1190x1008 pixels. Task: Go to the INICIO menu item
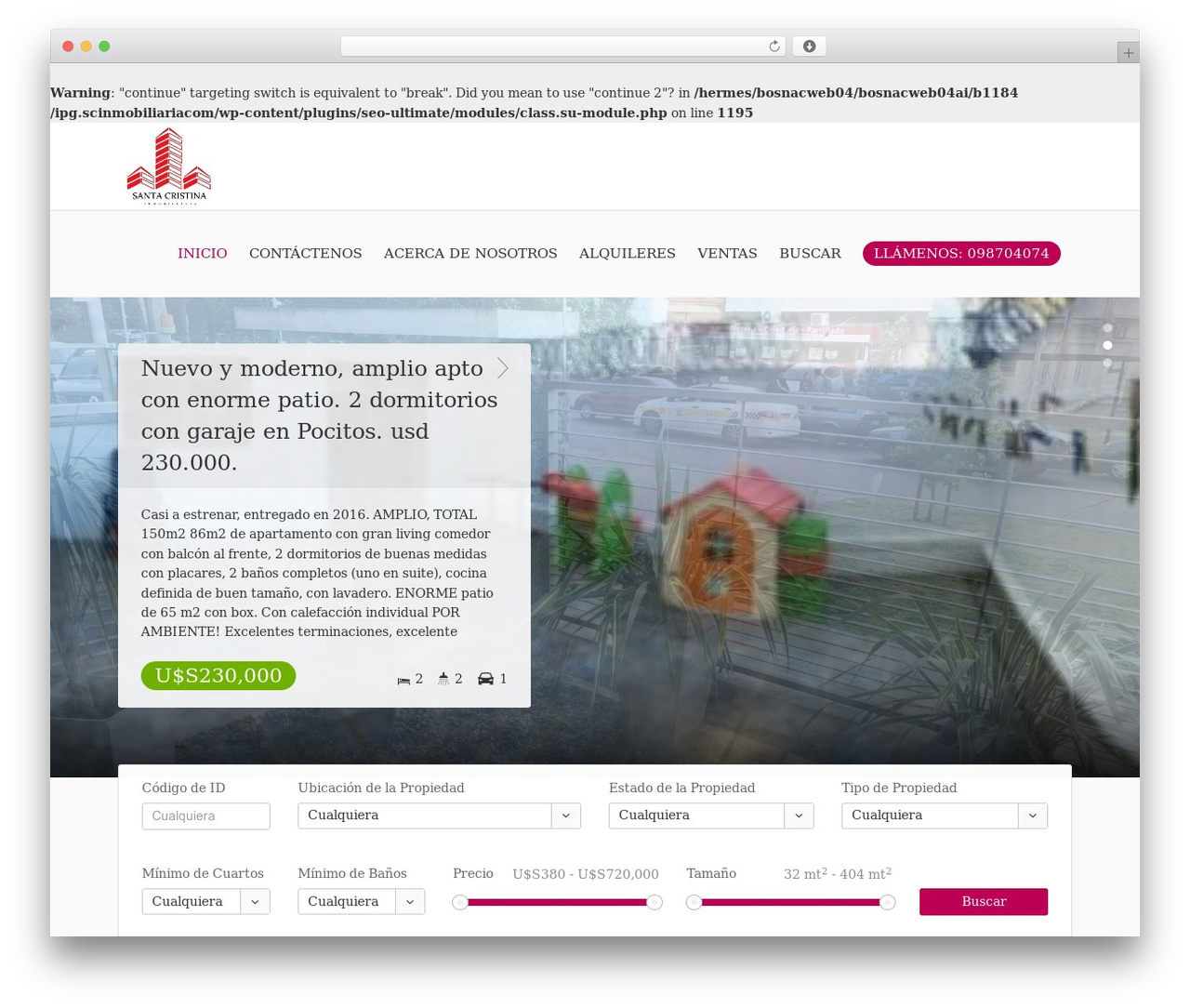[203, 253]
